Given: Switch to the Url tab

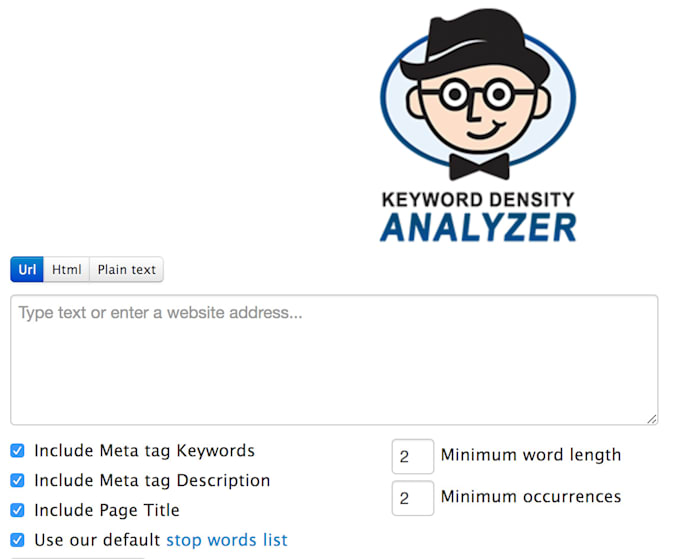Looking at the screenshot, I should (x=27, y=270).
